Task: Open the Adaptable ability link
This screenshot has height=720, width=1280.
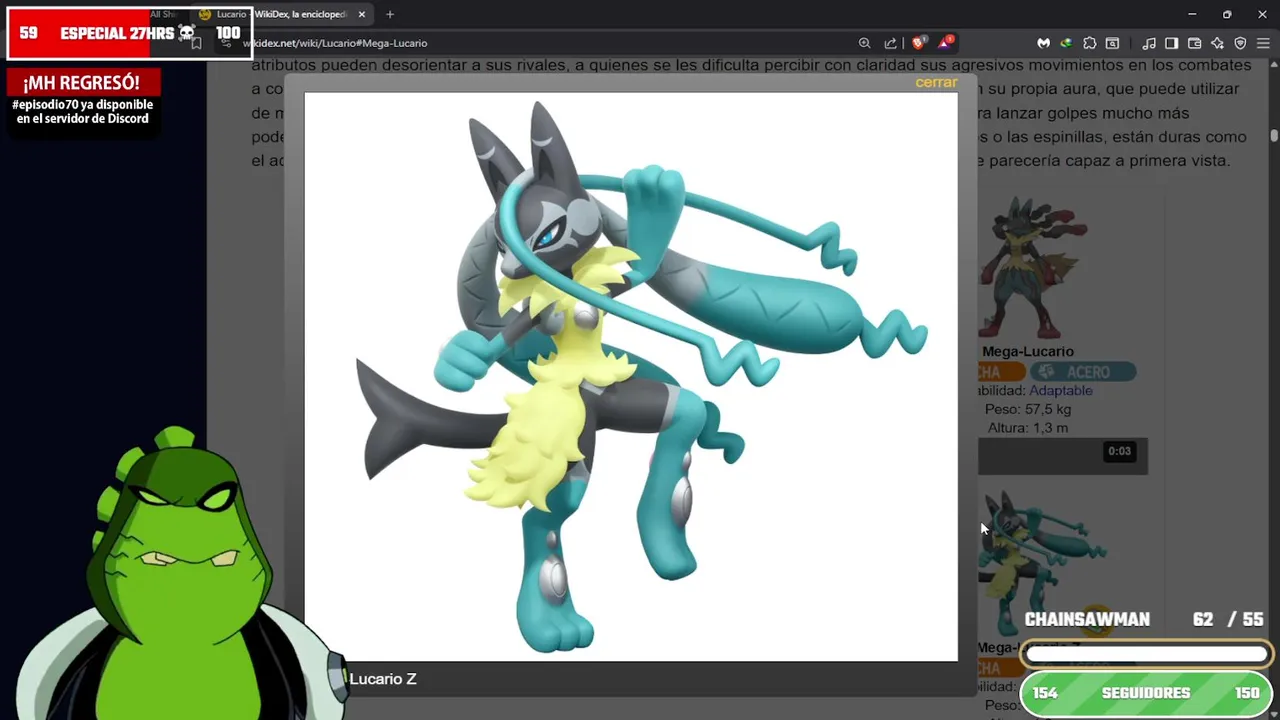Action: tap(1060, 390)
